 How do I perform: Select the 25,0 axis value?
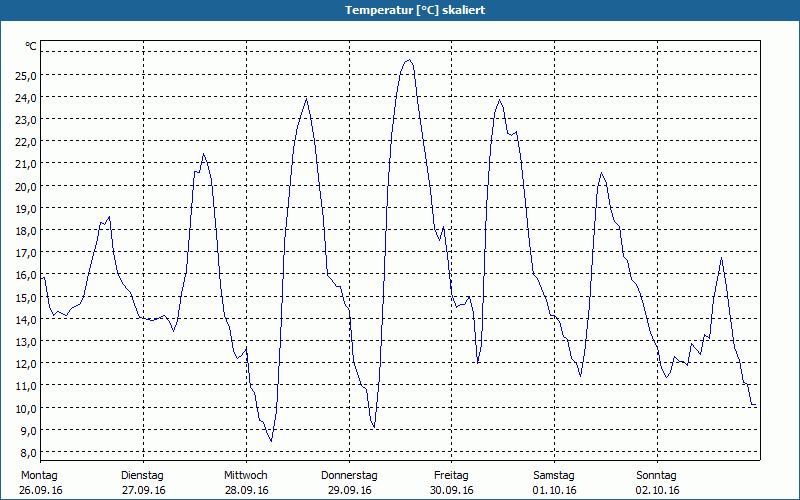tap(26, 76)
